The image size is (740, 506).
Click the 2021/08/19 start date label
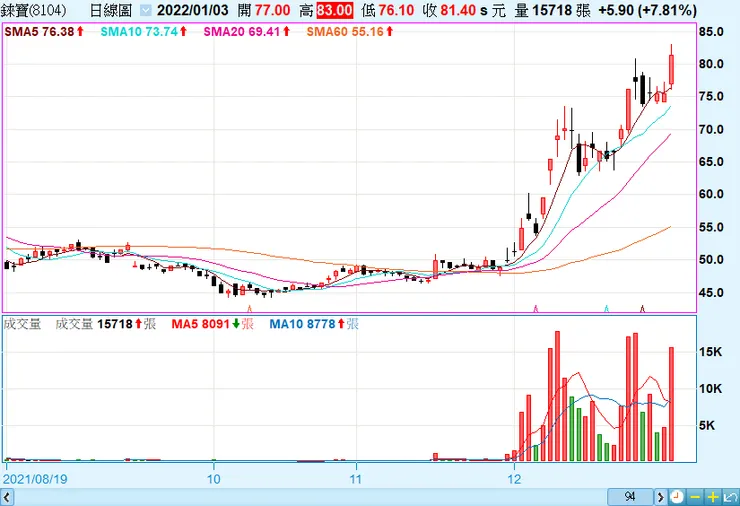pos(35,479)
